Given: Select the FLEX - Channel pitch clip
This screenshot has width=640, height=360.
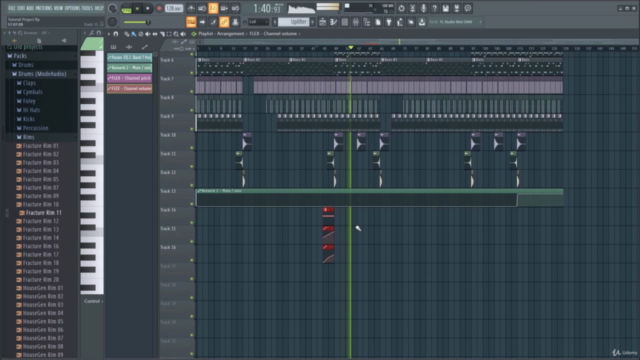Looking at the screenshot, I should 129,78.
